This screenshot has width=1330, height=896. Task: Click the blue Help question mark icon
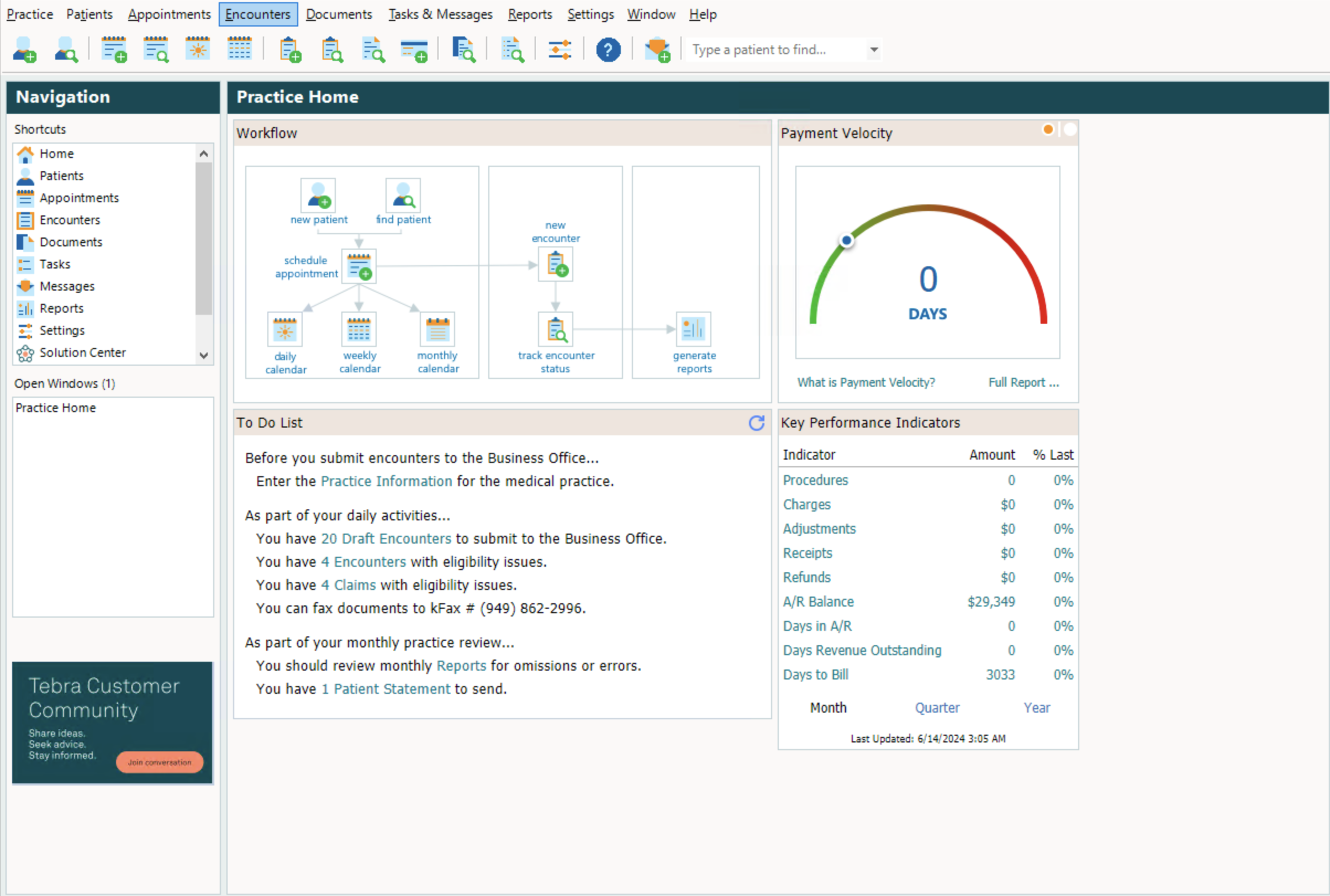pos(608,50)
